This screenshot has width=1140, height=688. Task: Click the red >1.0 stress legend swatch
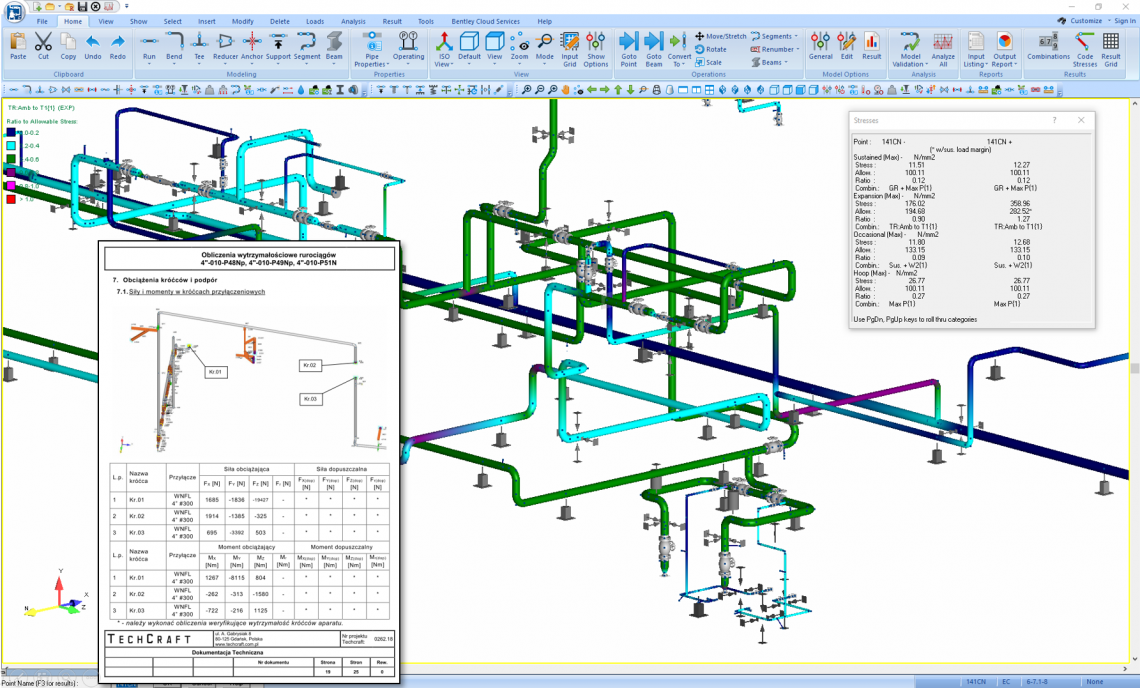[11, 199]
